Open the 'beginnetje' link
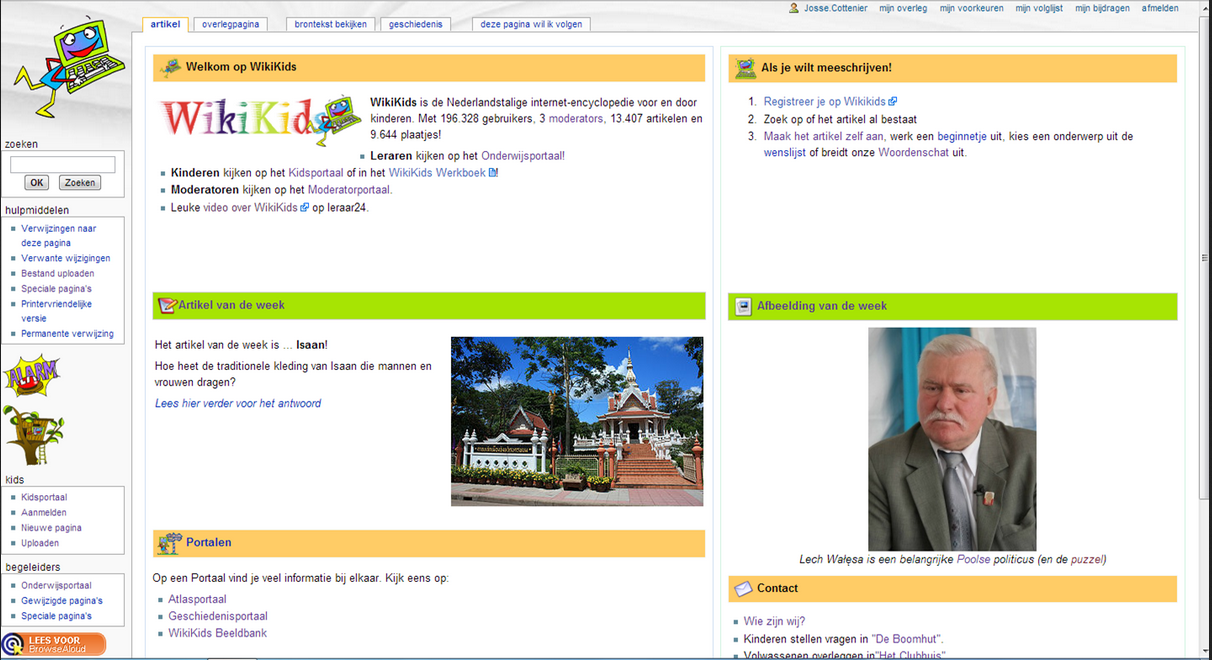The image size is (1212, 660). [x=961, y=136]
